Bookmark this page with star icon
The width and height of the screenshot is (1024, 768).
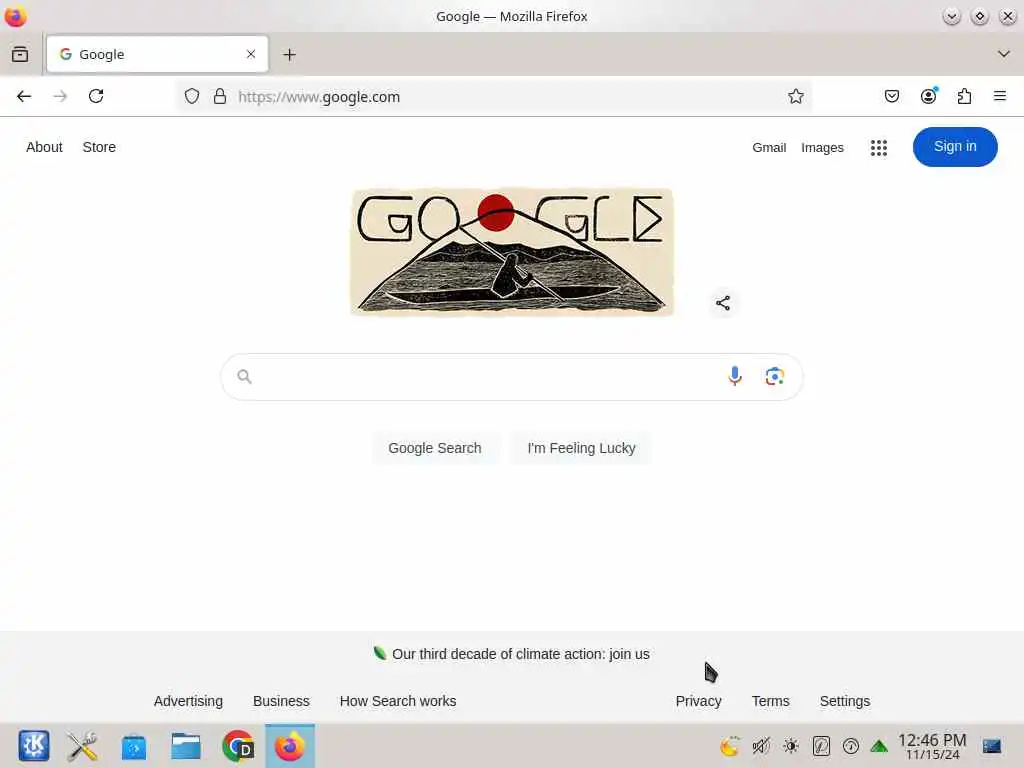[795, 97]
